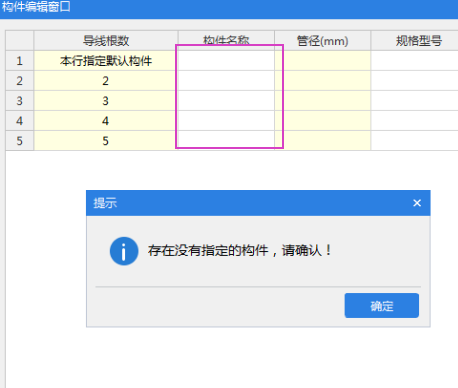The width and height of the screenshot is (458, 388).
Task: Click the 构件名称 cell in row 2
Action: pos(226,81)
